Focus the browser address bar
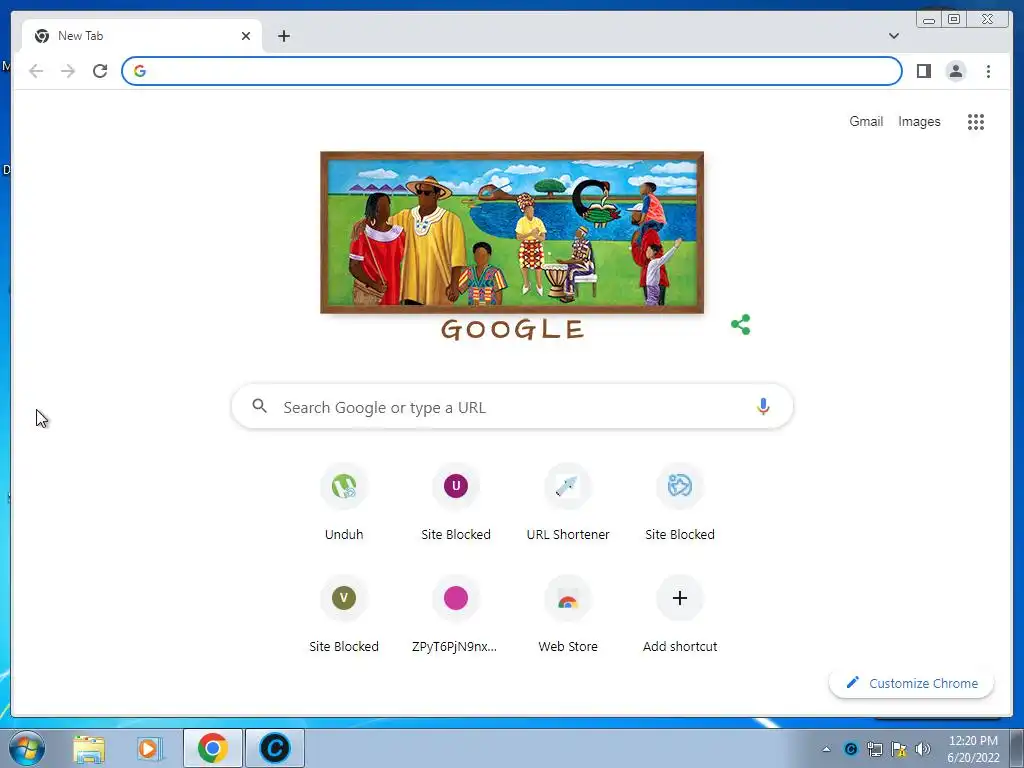Image resolution: width=1024 pixels, height=768 pixels. coord(511,71)
